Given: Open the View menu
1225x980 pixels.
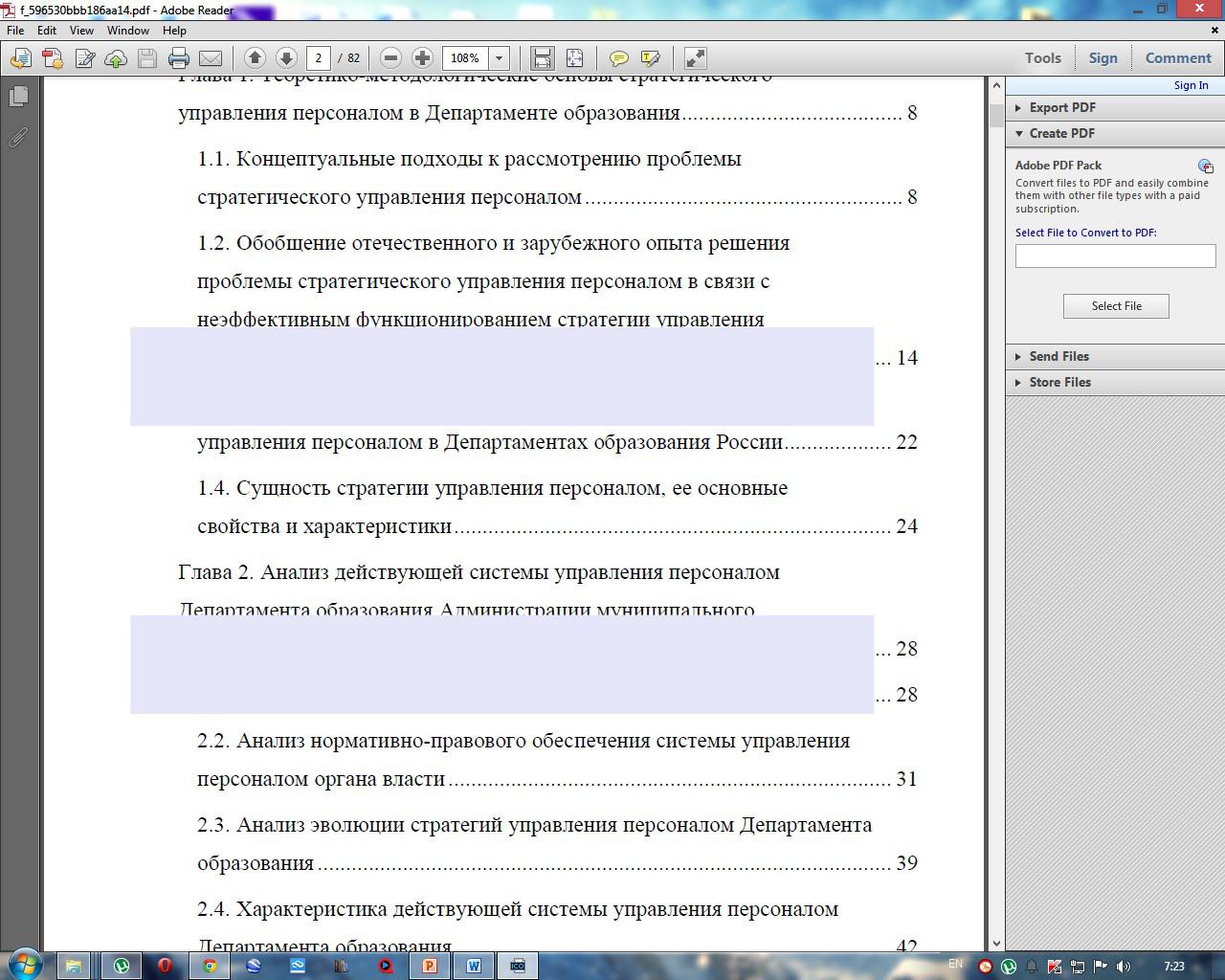Looking at the screenshot, I should click(x=81, y=31).
